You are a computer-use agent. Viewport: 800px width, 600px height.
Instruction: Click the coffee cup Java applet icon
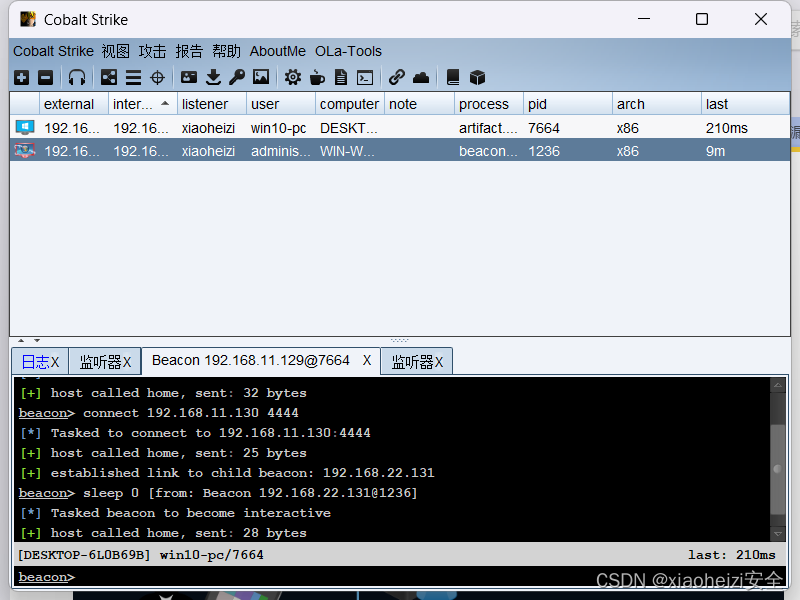[x=317, y=78]
